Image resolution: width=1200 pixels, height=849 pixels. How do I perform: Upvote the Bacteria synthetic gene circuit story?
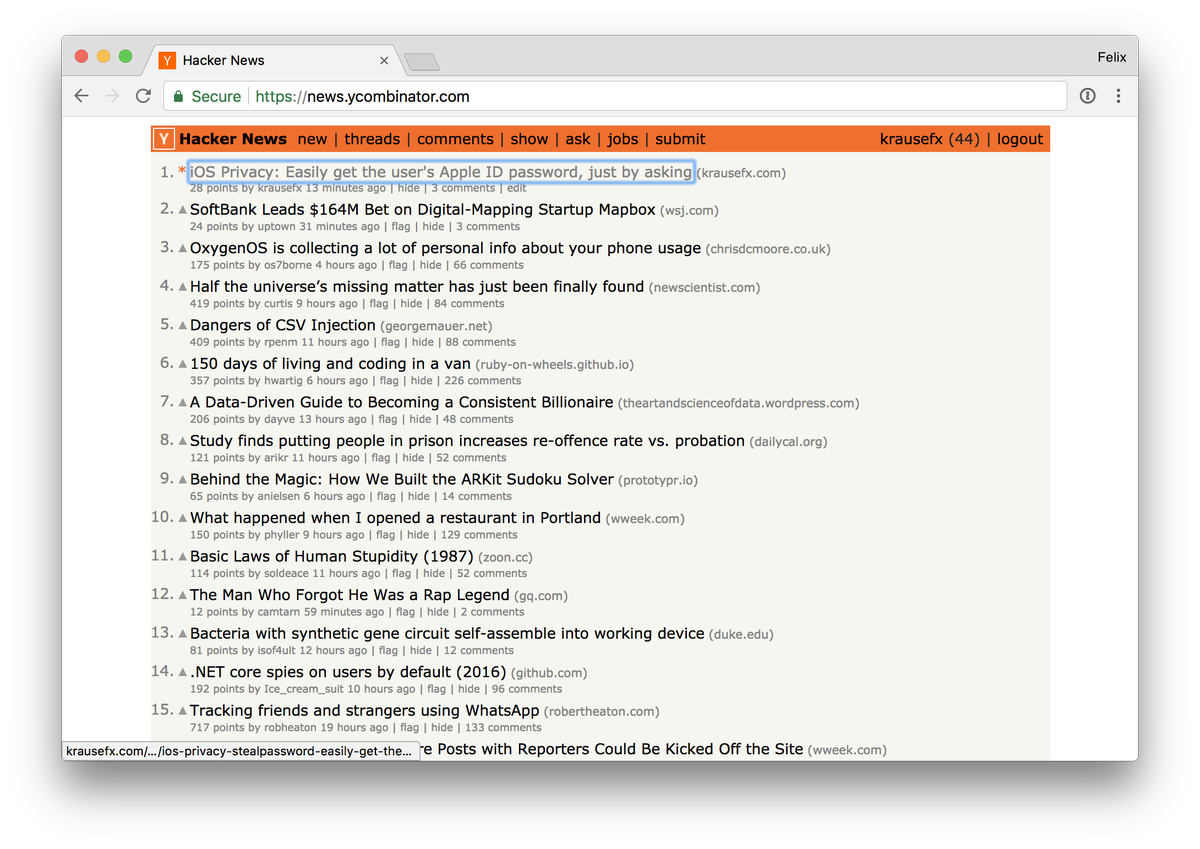tap(183, 634)
